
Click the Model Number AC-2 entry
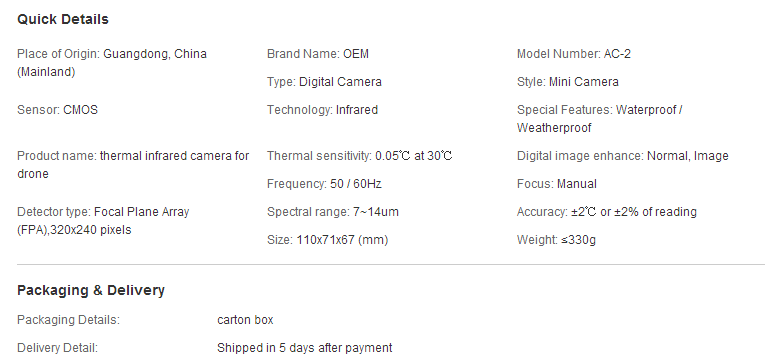[x=574, y=54]
